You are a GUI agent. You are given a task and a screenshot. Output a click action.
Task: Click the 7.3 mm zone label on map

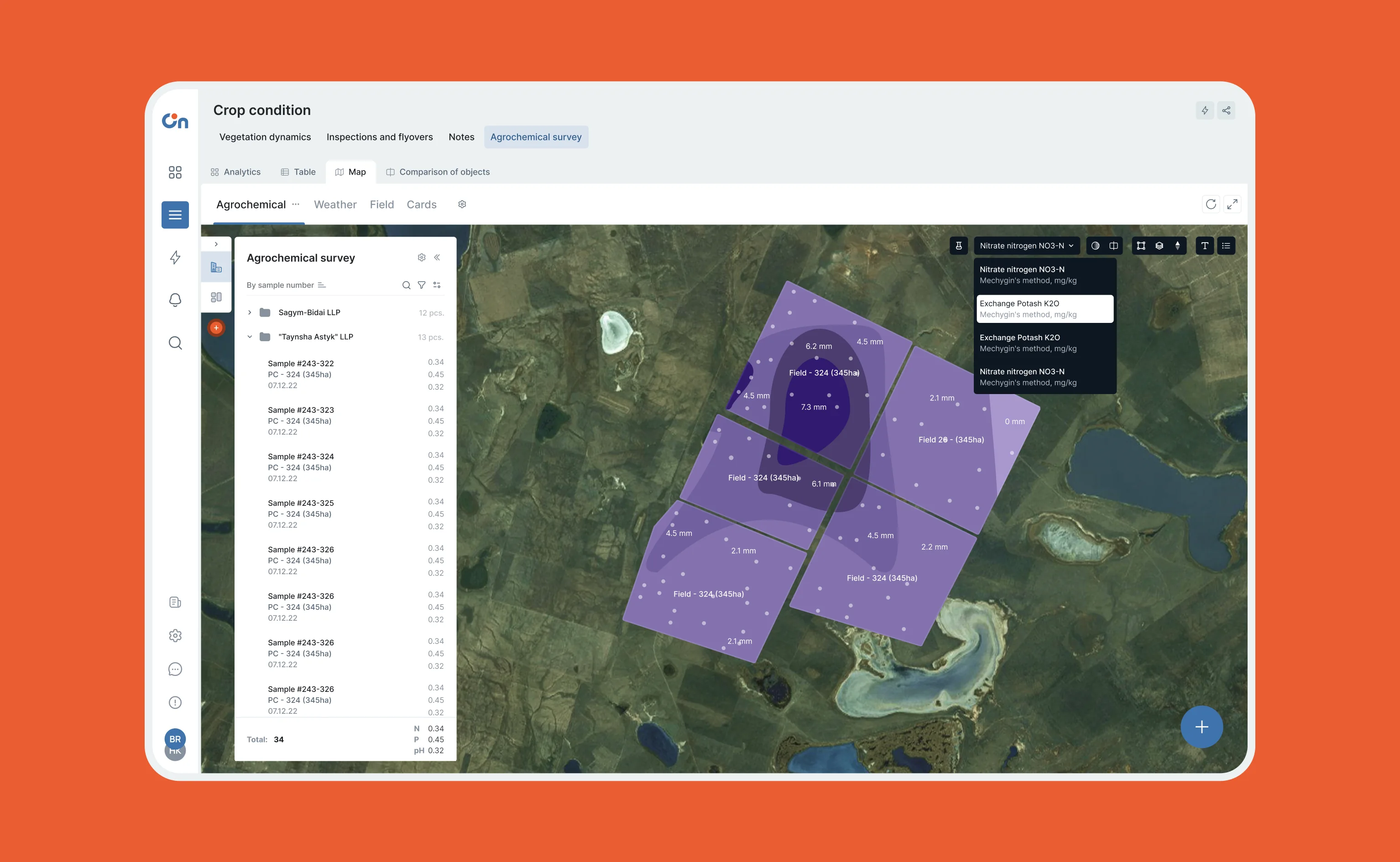point(813,407)
